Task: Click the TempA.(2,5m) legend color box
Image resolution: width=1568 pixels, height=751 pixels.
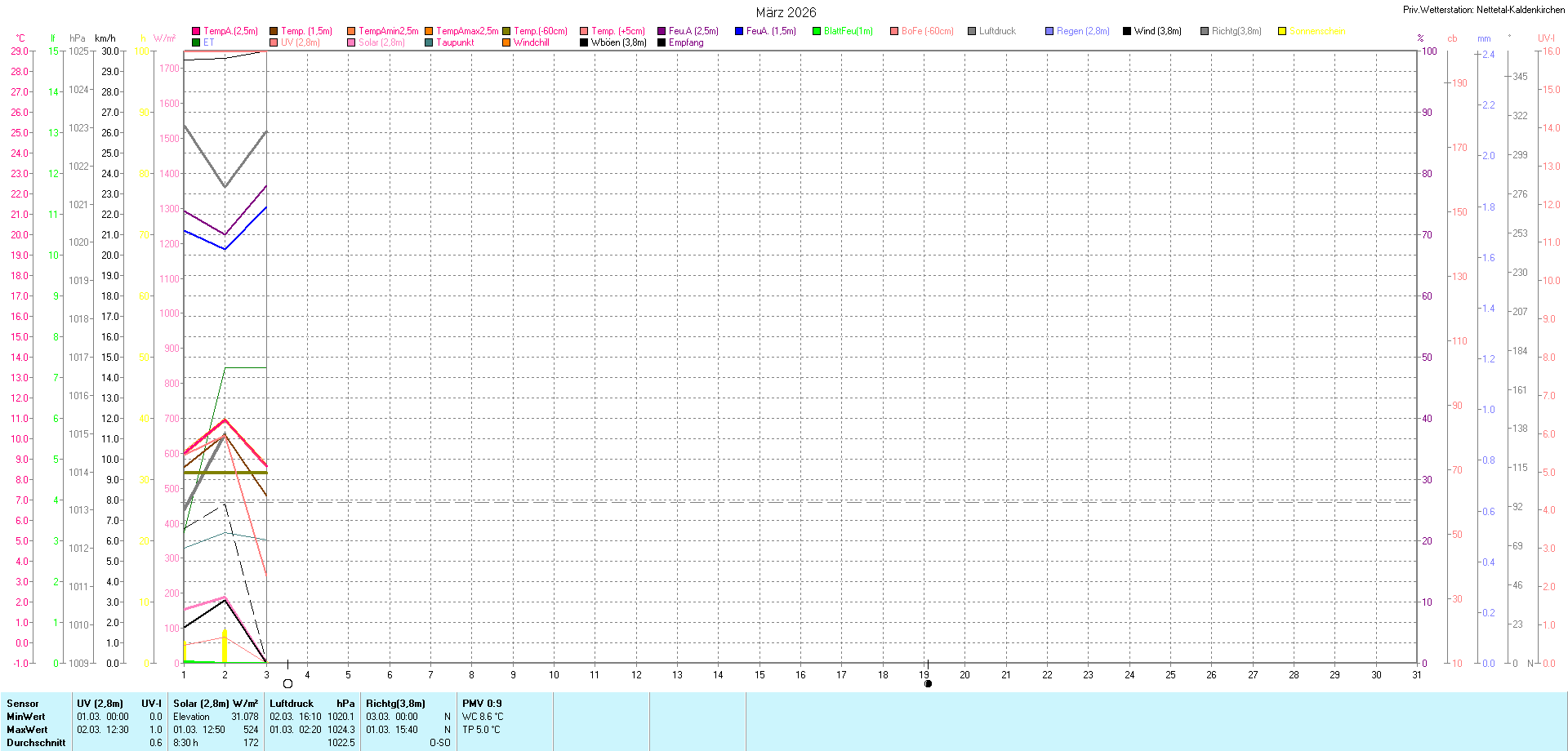Action: pos(196,31)
